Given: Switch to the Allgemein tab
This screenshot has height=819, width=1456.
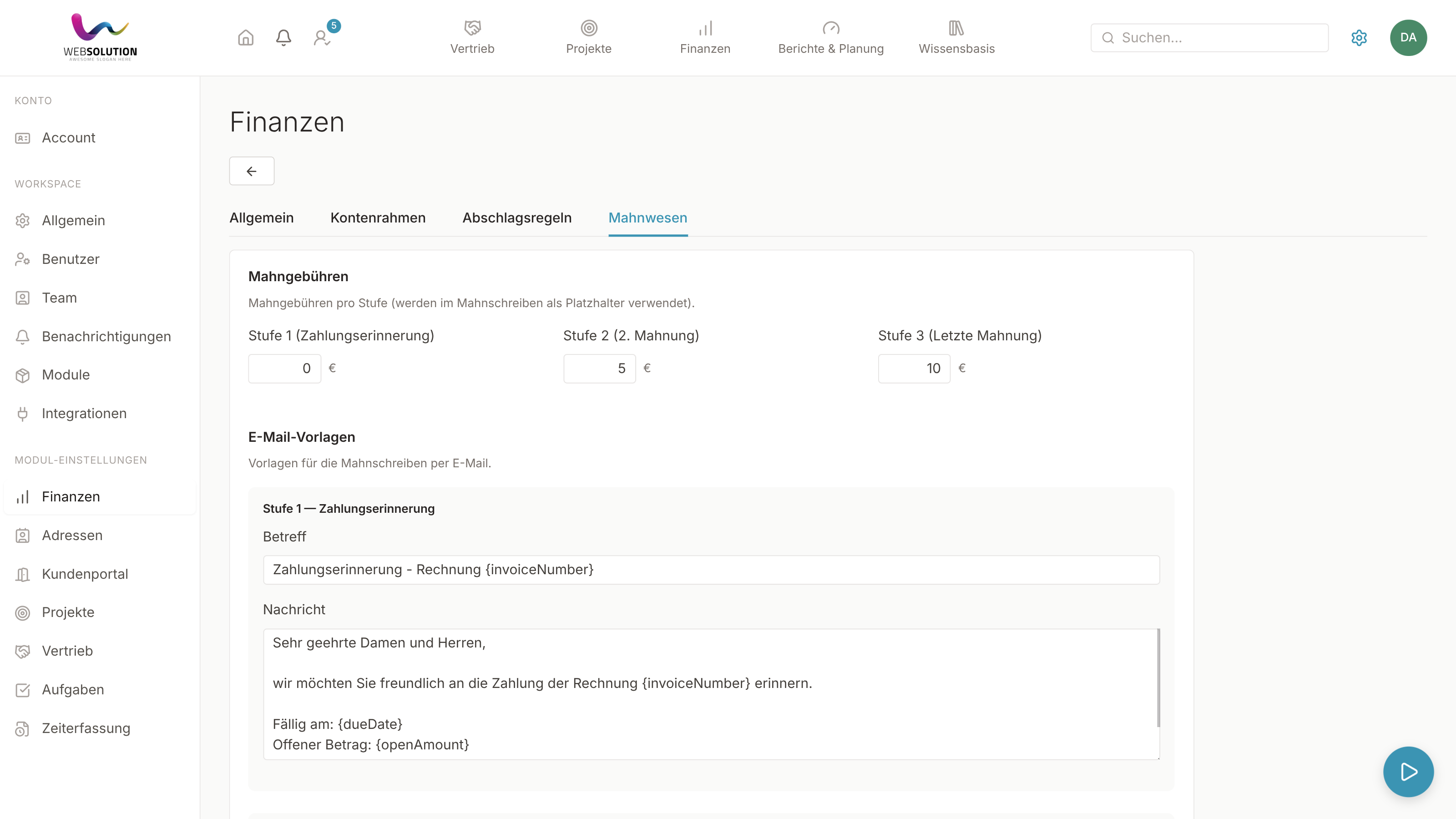Looking at the screenshot, I should point(261,218).
